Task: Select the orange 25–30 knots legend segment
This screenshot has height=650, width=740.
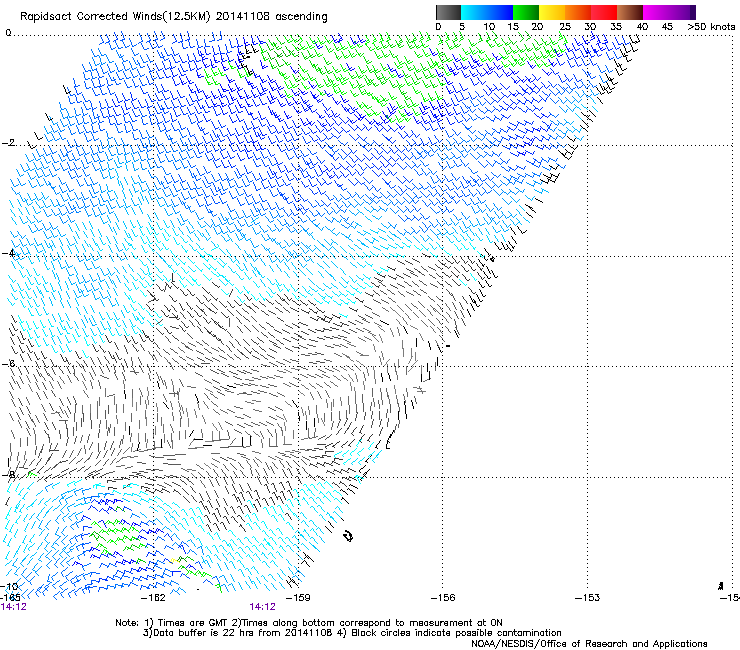Action: click(x=578, y=12)
